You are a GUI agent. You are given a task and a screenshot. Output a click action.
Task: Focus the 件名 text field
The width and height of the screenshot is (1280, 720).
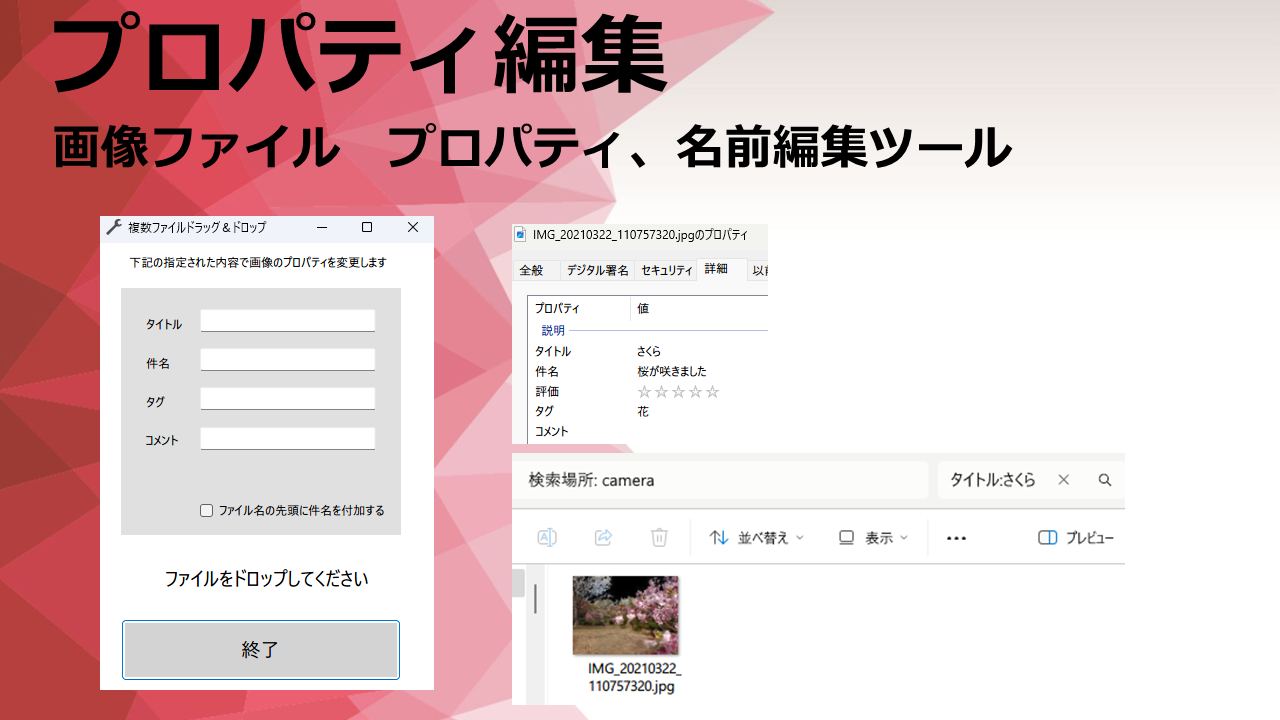[x=287, y=360]
